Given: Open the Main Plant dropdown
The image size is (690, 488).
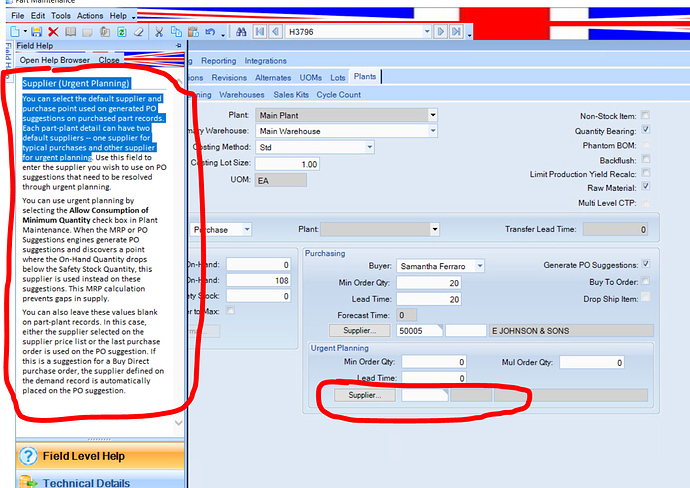Looking at the screenshot, I should pyautogui.click(x=433, y=115).
